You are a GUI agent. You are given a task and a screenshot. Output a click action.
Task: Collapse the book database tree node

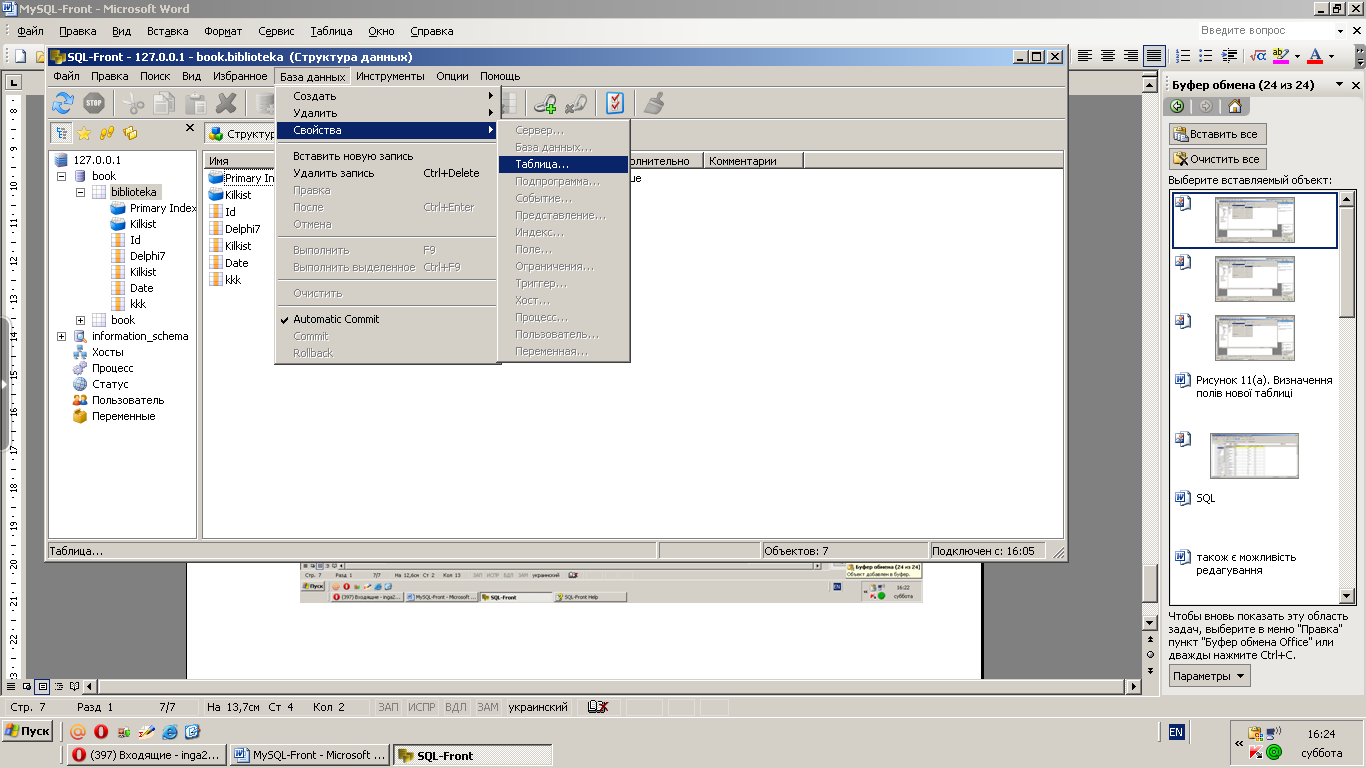pos(62,176)
